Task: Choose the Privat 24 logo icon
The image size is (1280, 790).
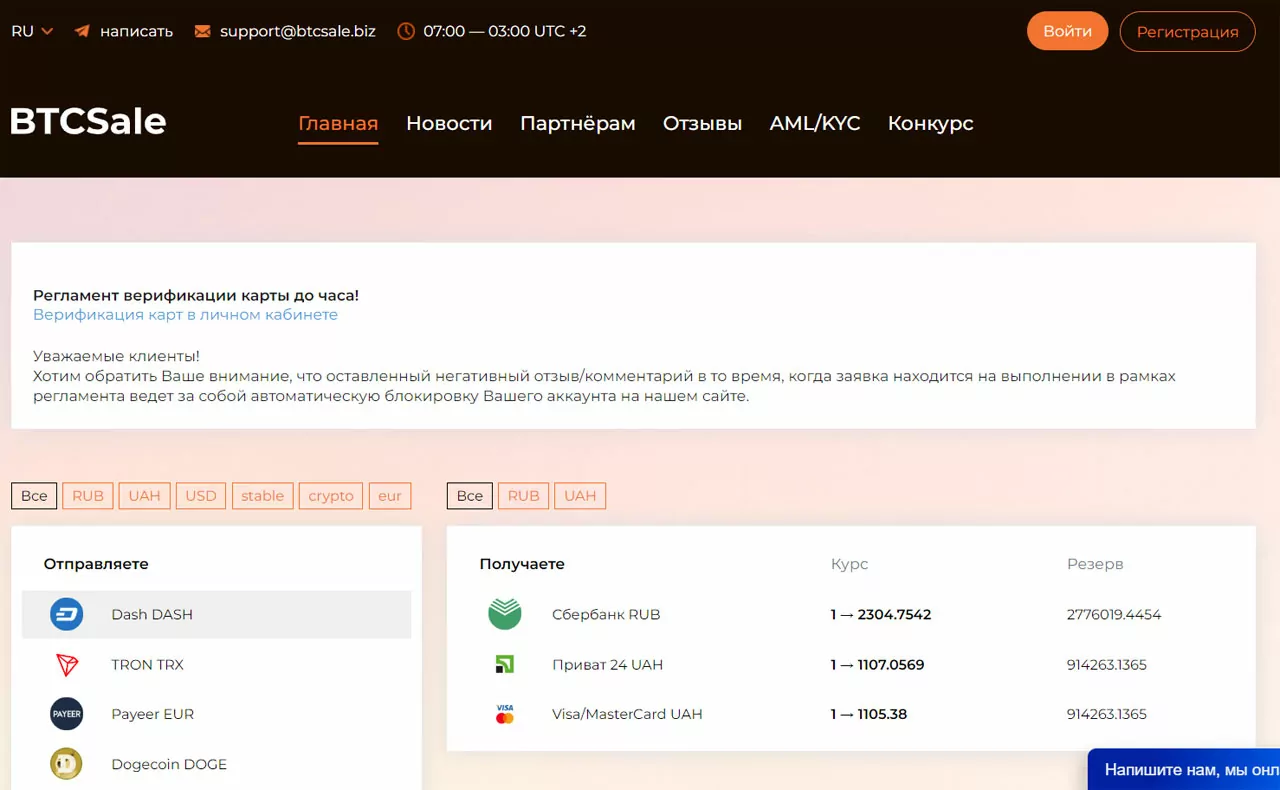Action: [505, 664]
